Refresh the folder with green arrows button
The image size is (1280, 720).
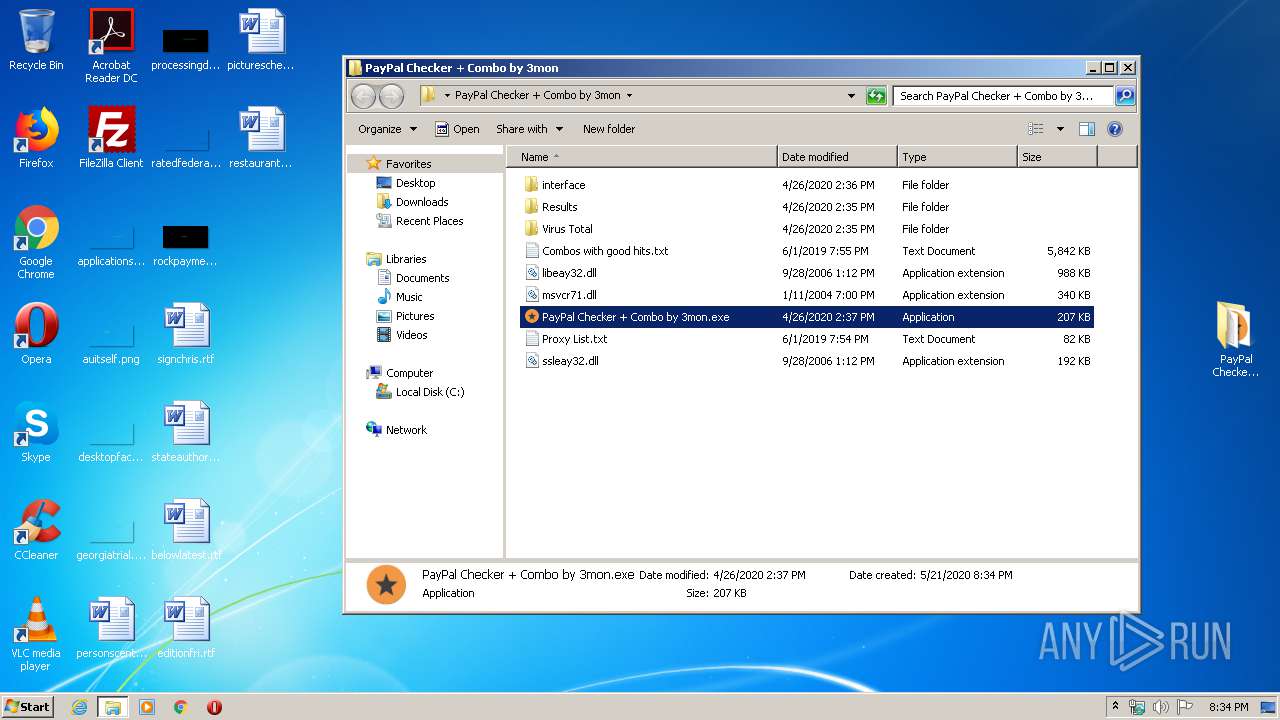(x=876, y=96)
